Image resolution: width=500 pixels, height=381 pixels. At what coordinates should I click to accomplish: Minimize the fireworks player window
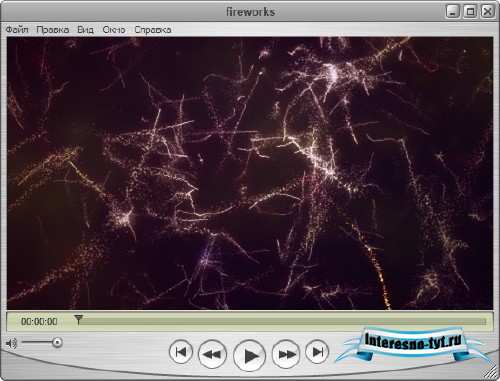tap(452, 12)
